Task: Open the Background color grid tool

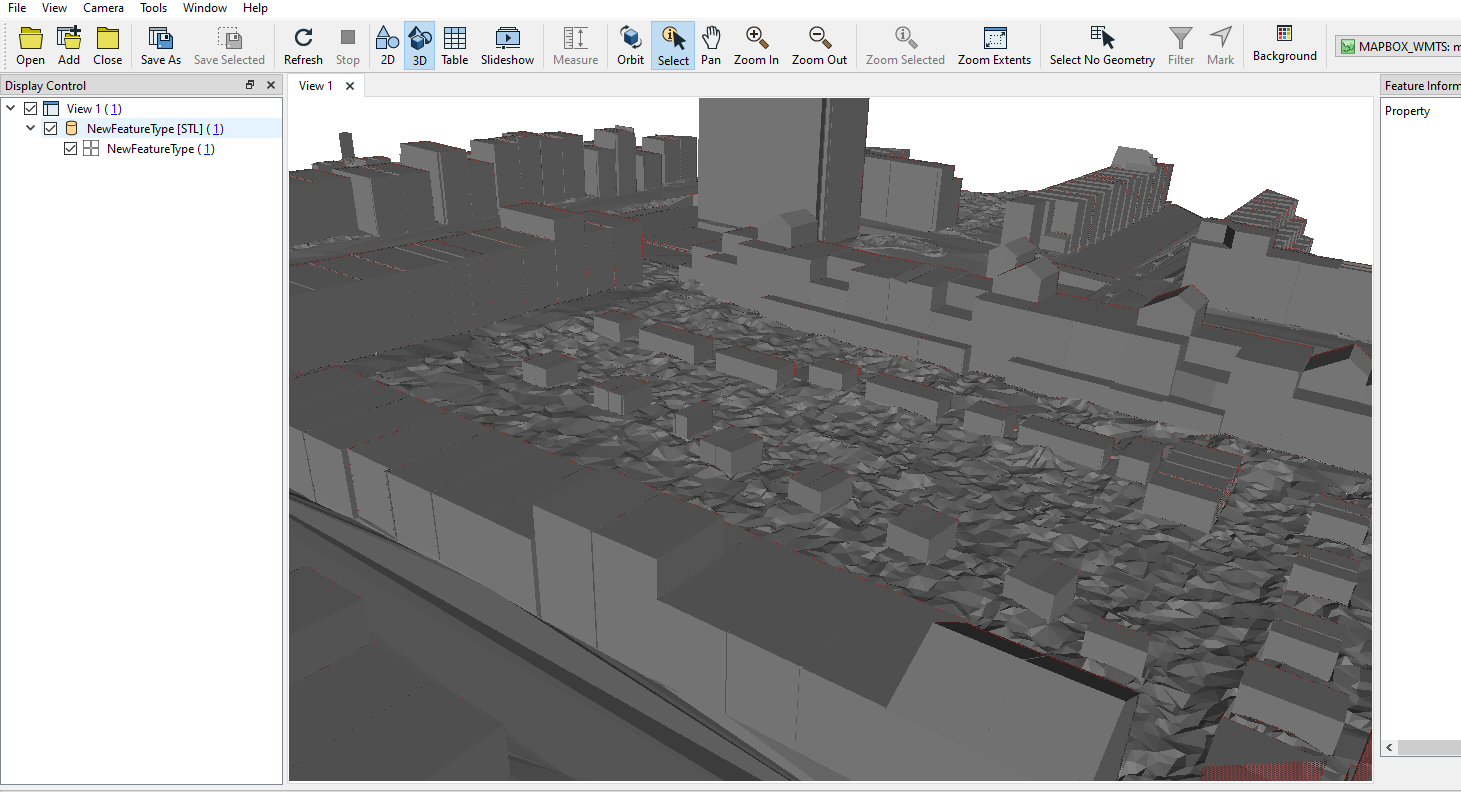Action: 1285,44
